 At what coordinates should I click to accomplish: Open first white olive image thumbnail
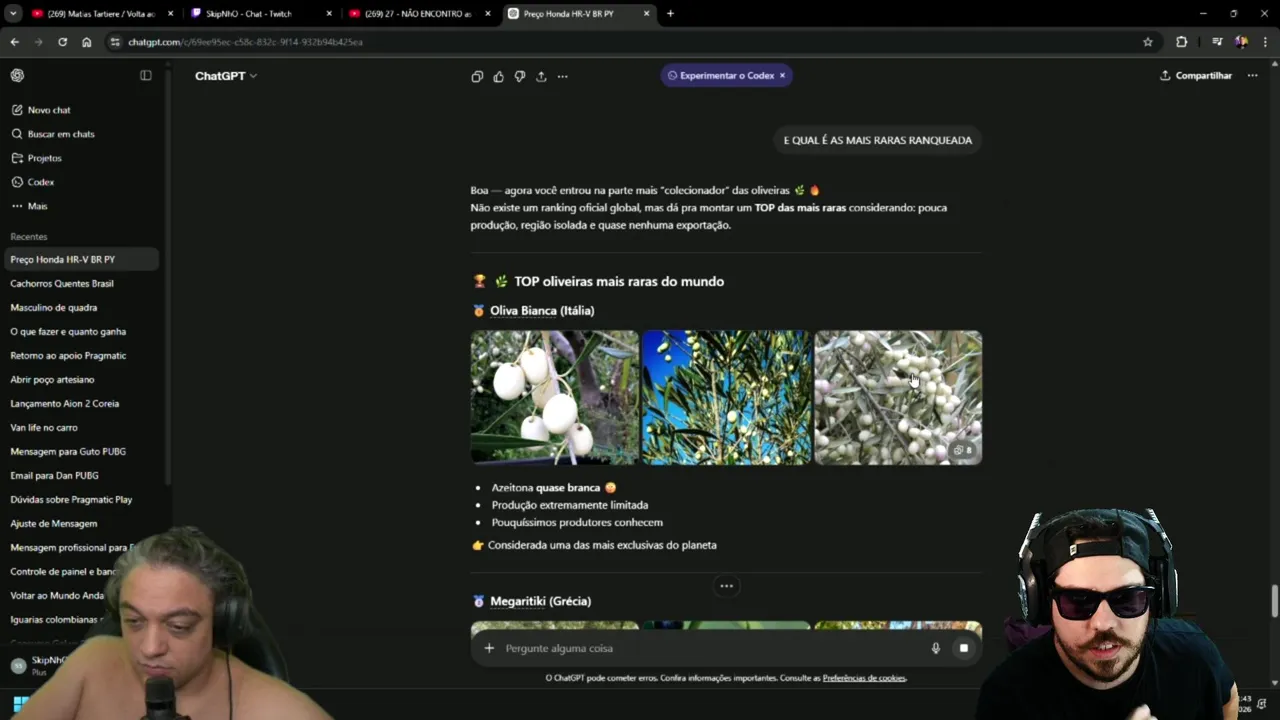[x=555, y=397]
